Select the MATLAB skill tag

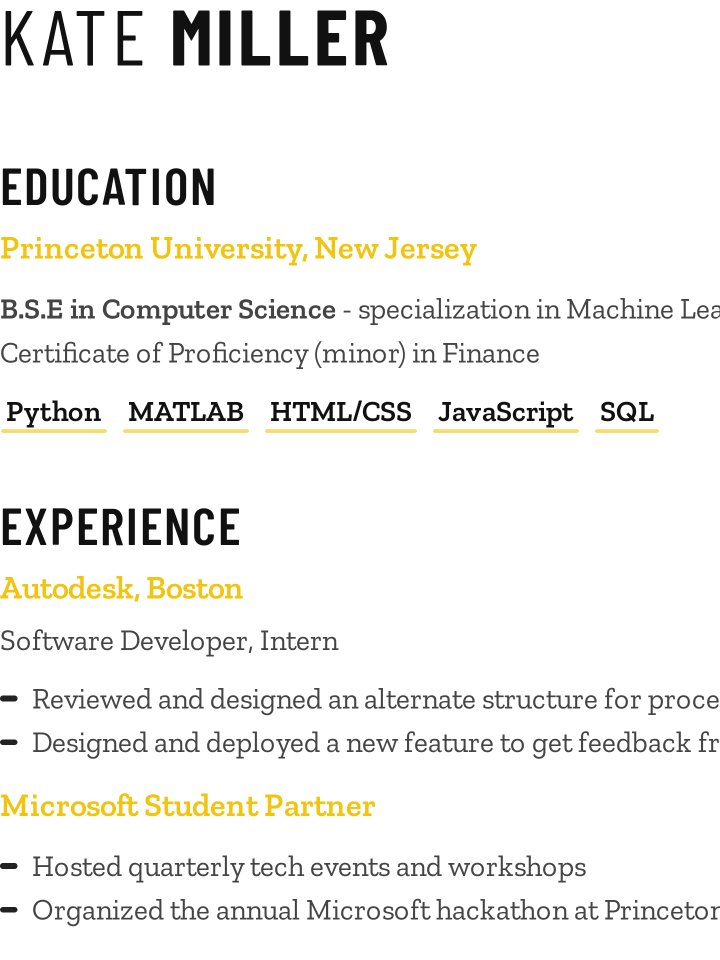tap(186, 414)
